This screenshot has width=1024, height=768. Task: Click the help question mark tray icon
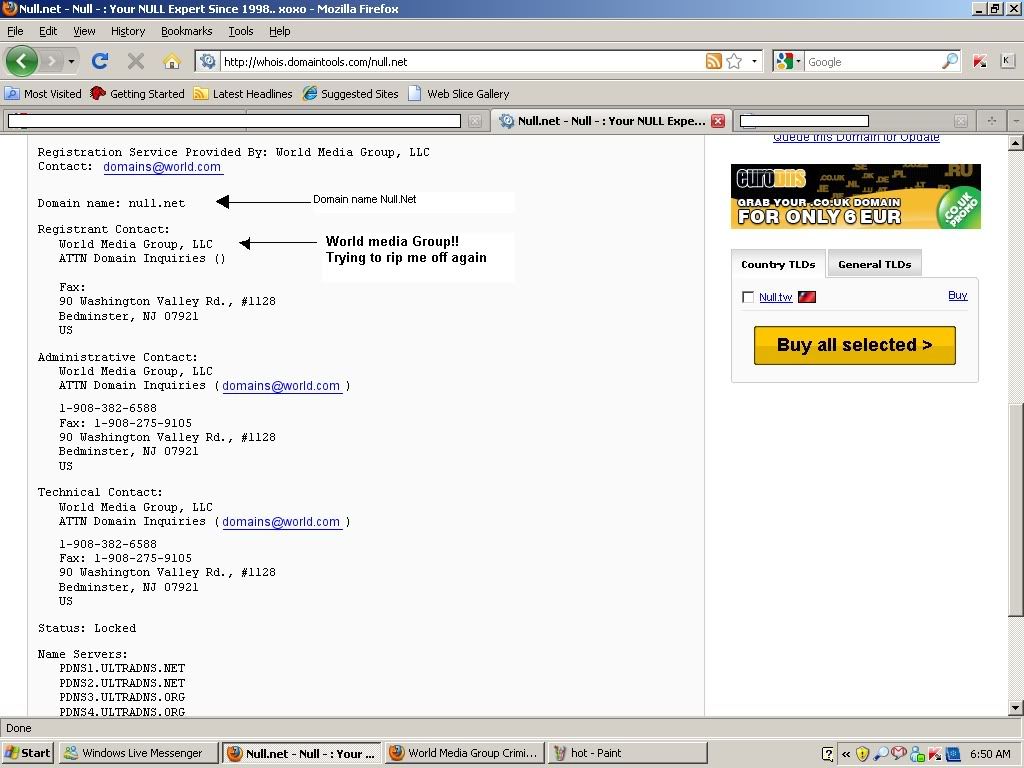point(827,754)
